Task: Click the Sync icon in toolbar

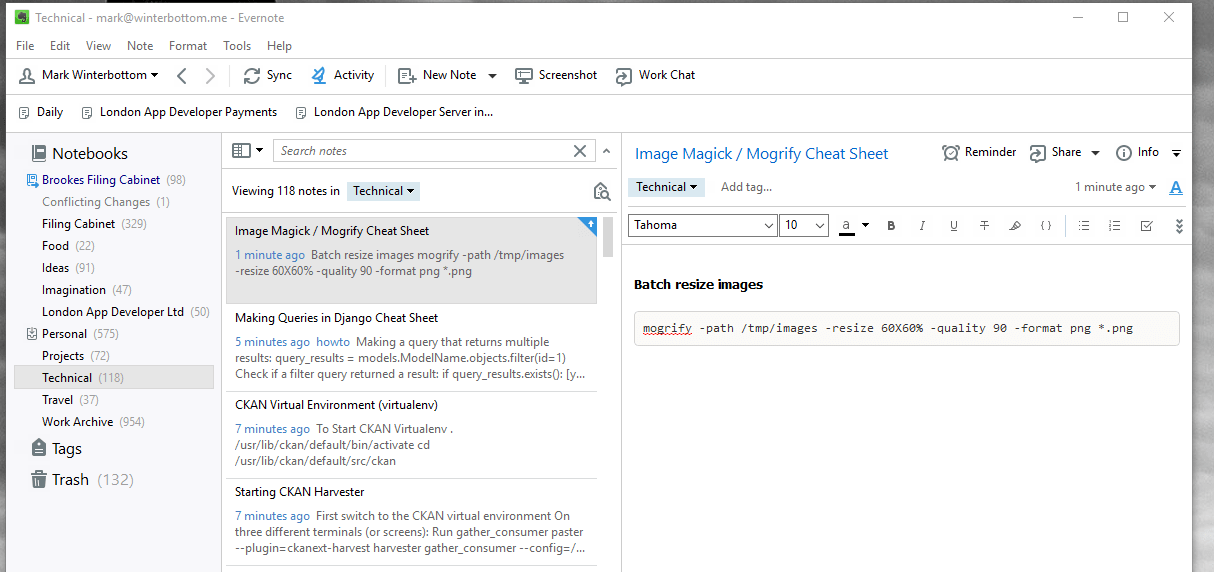Action: tap(251, 75)
